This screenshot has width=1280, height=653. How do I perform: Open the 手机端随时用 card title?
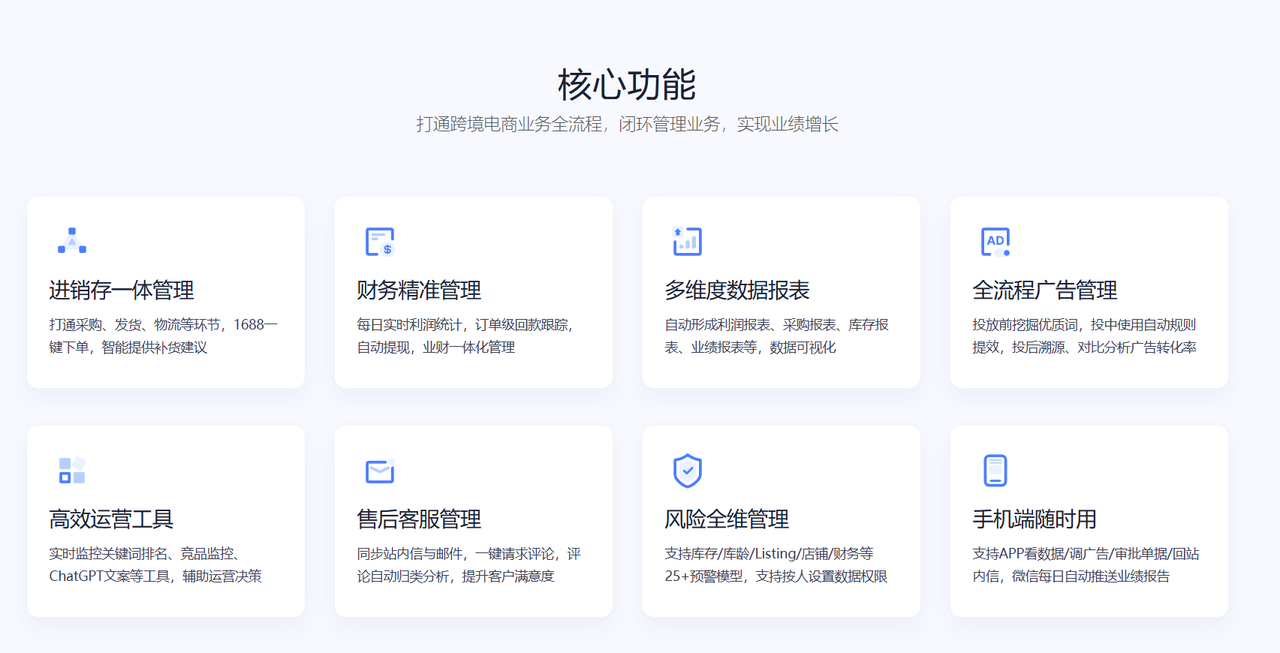point(1035,520)
